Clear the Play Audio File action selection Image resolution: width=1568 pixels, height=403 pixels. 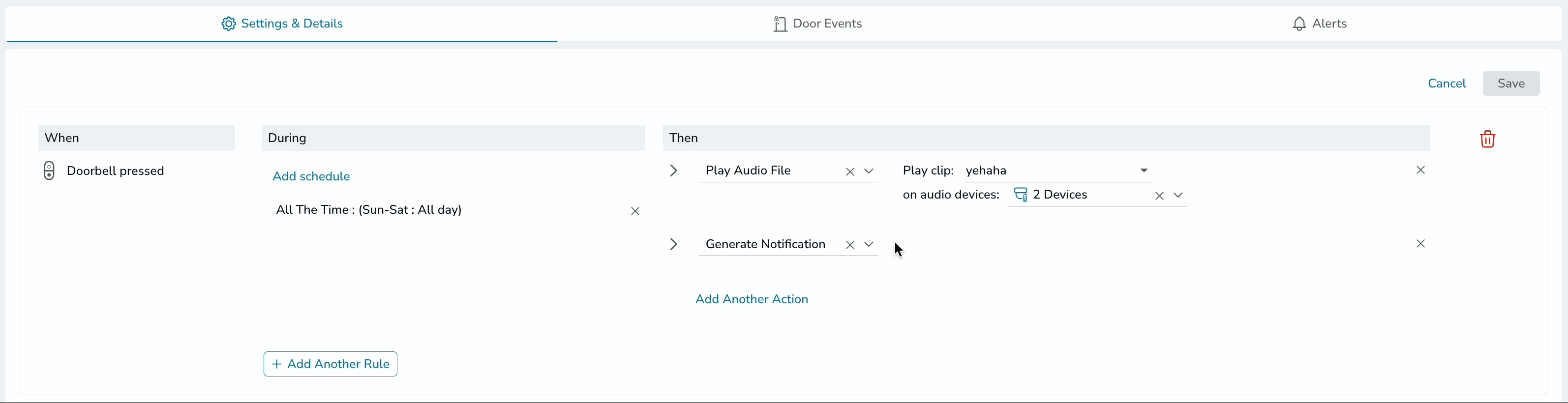pos(850,172)
